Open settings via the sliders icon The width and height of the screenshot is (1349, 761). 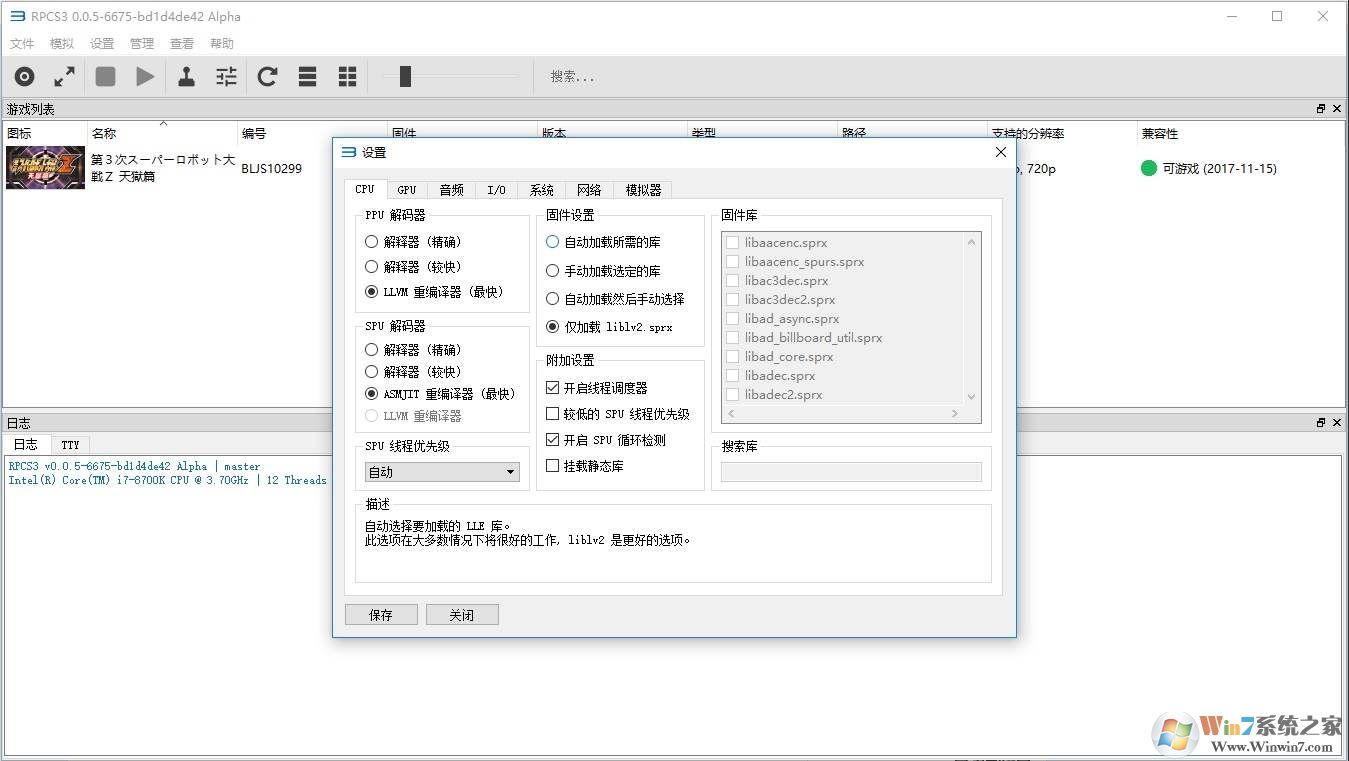pos(225,76)
